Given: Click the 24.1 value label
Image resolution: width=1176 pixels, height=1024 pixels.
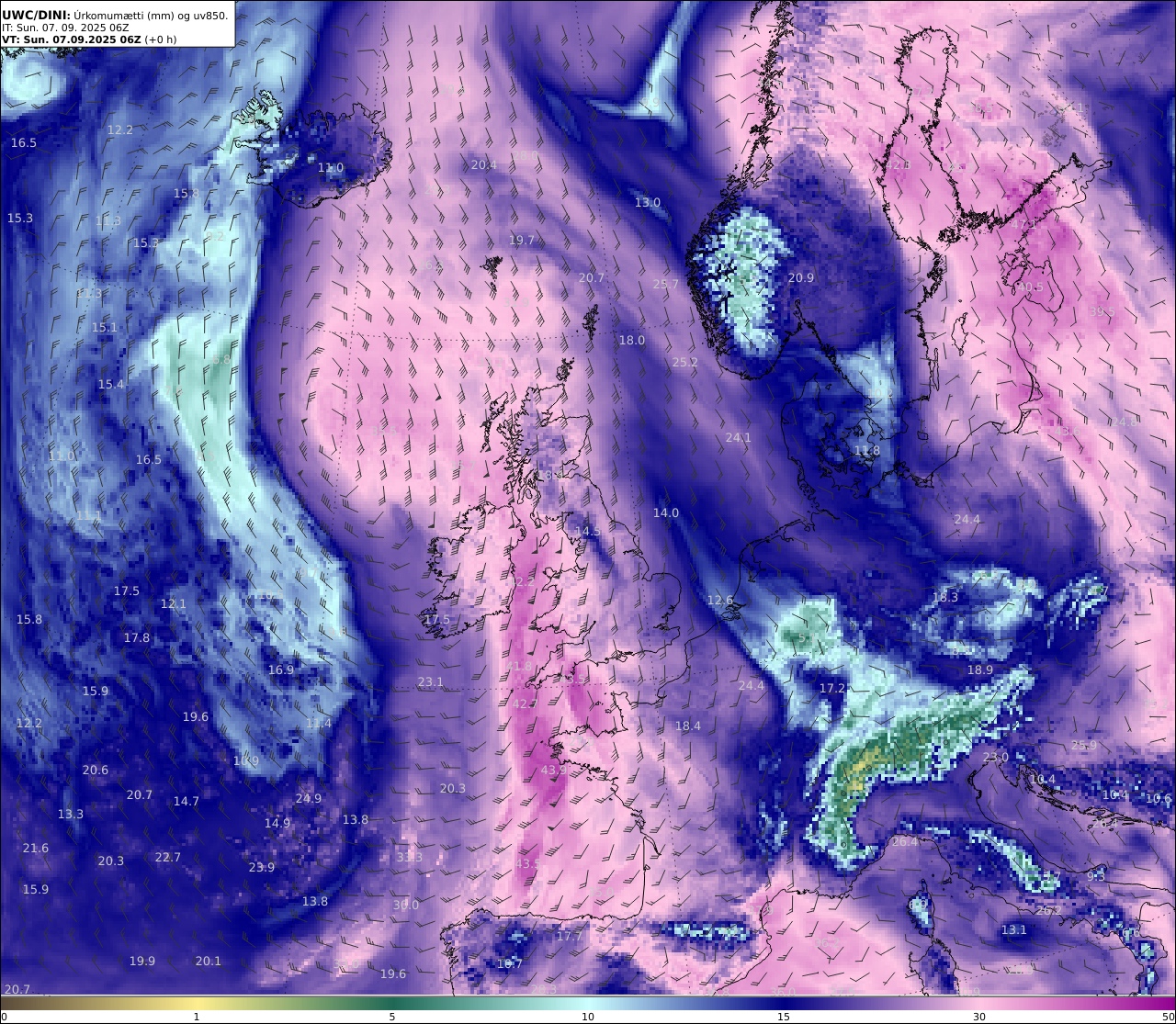Looking at the screenshot, I should (739, 437).
